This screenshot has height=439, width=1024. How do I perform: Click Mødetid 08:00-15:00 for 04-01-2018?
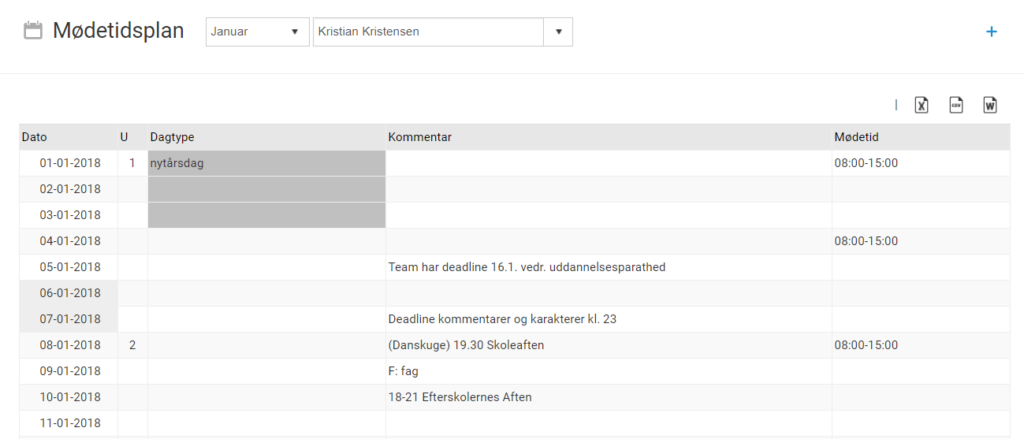866,241
